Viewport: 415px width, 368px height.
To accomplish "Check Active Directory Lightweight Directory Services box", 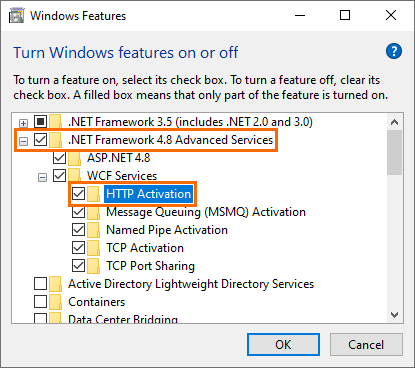I will (40, 284).
